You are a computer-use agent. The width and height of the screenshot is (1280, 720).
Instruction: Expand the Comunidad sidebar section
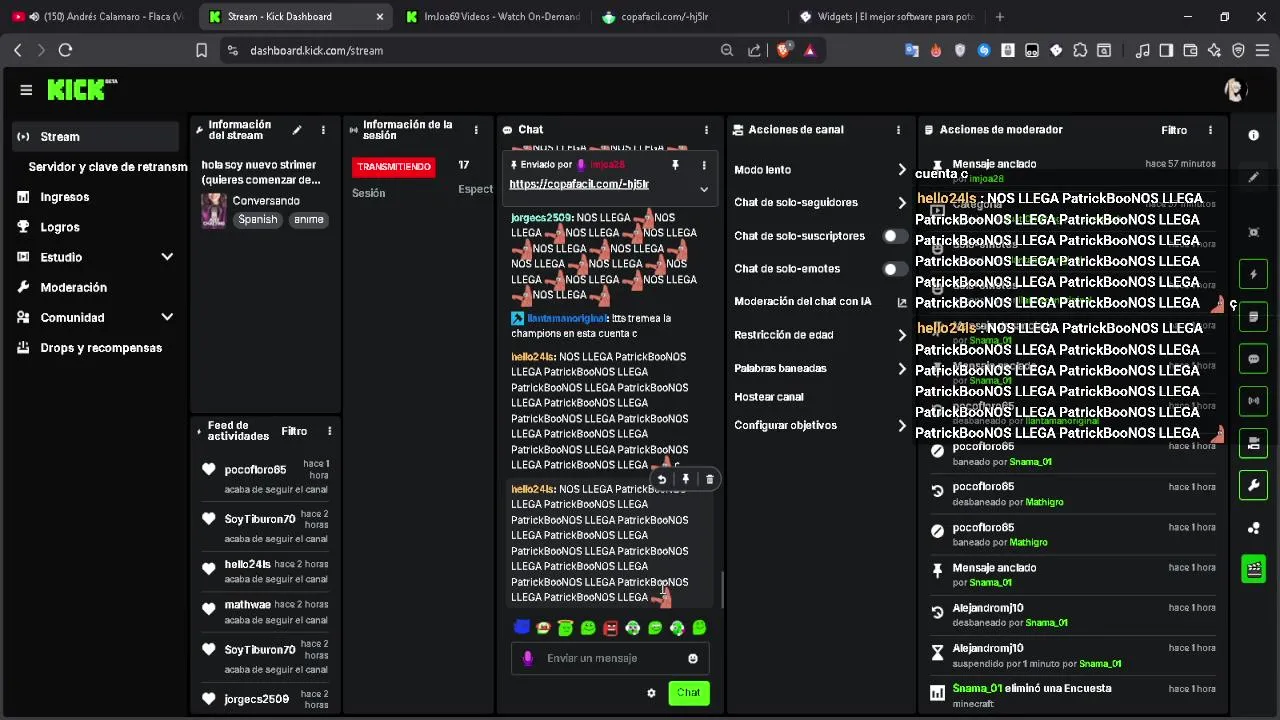(167, 317)
